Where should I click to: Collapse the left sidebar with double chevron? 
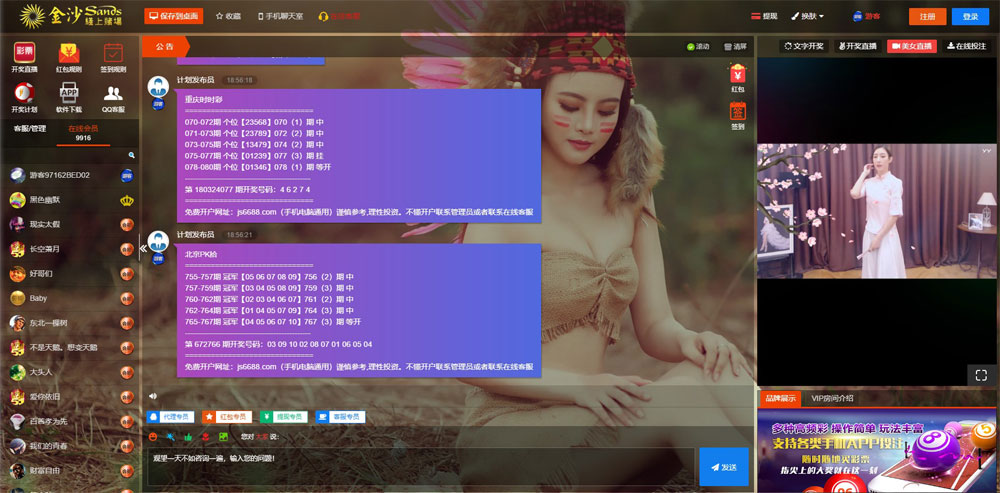point(143,248)
